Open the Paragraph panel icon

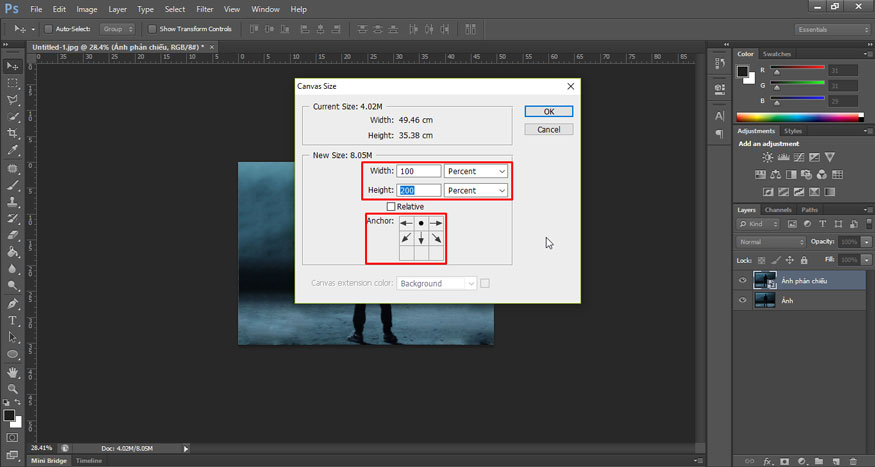720,134
